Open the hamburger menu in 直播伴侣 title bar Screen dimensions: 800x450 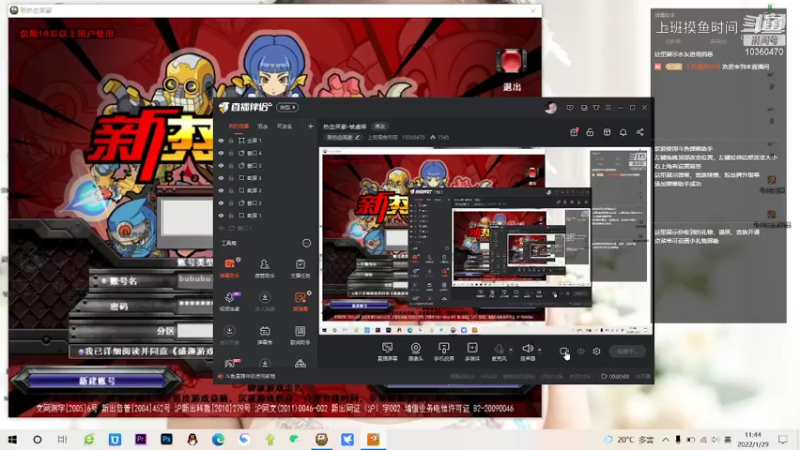(x=608, y=108)
